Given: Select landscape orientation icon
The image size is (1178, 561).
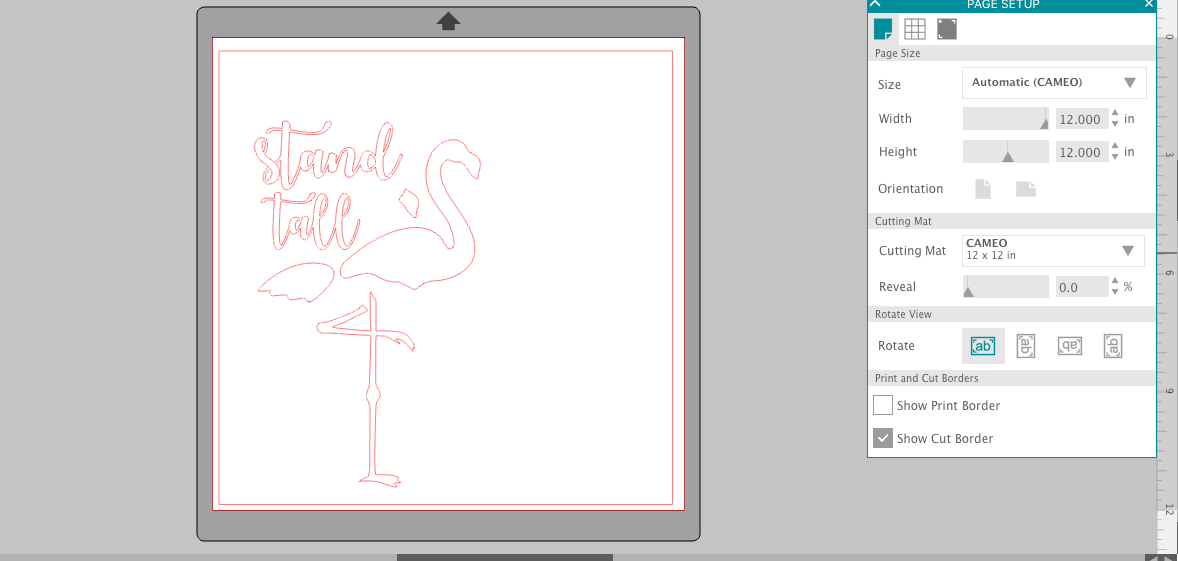Looking at the screenshot, I should [x=1026, y=189].
